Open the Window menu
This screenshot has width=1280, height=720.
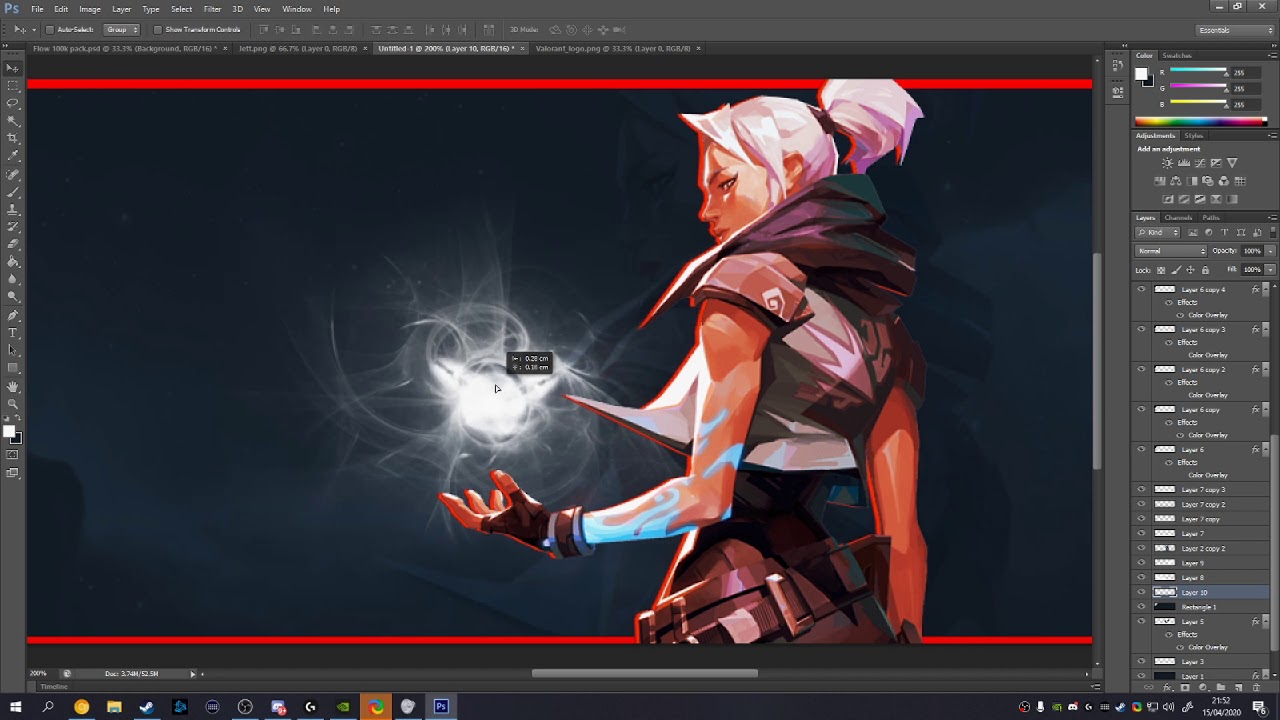[x=297, y=9]
